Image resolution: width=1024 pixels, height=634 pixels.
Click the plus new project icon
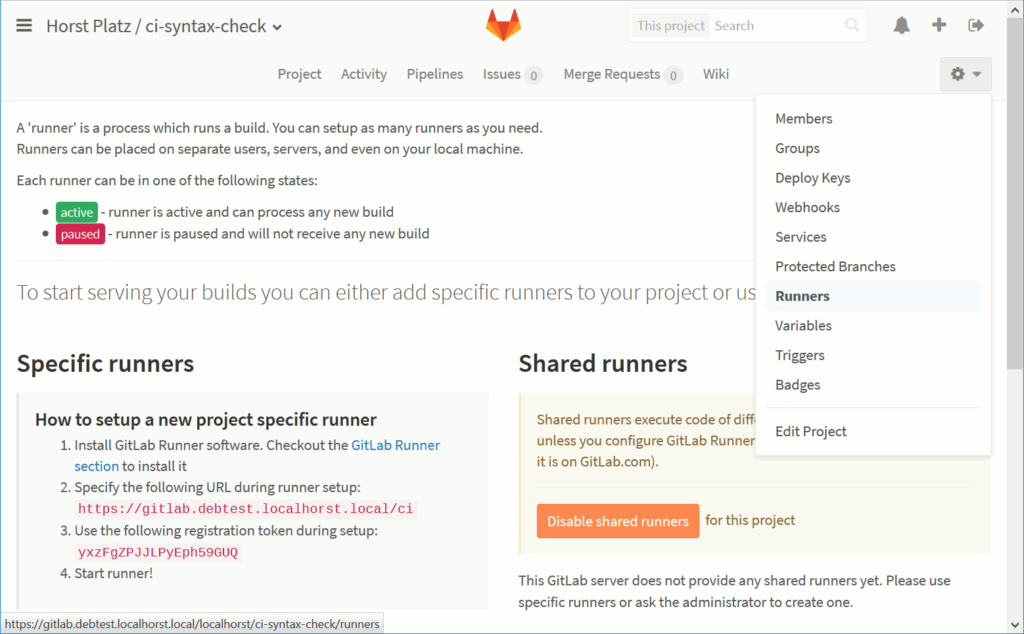pyautogui.click(x=939, y=25)
